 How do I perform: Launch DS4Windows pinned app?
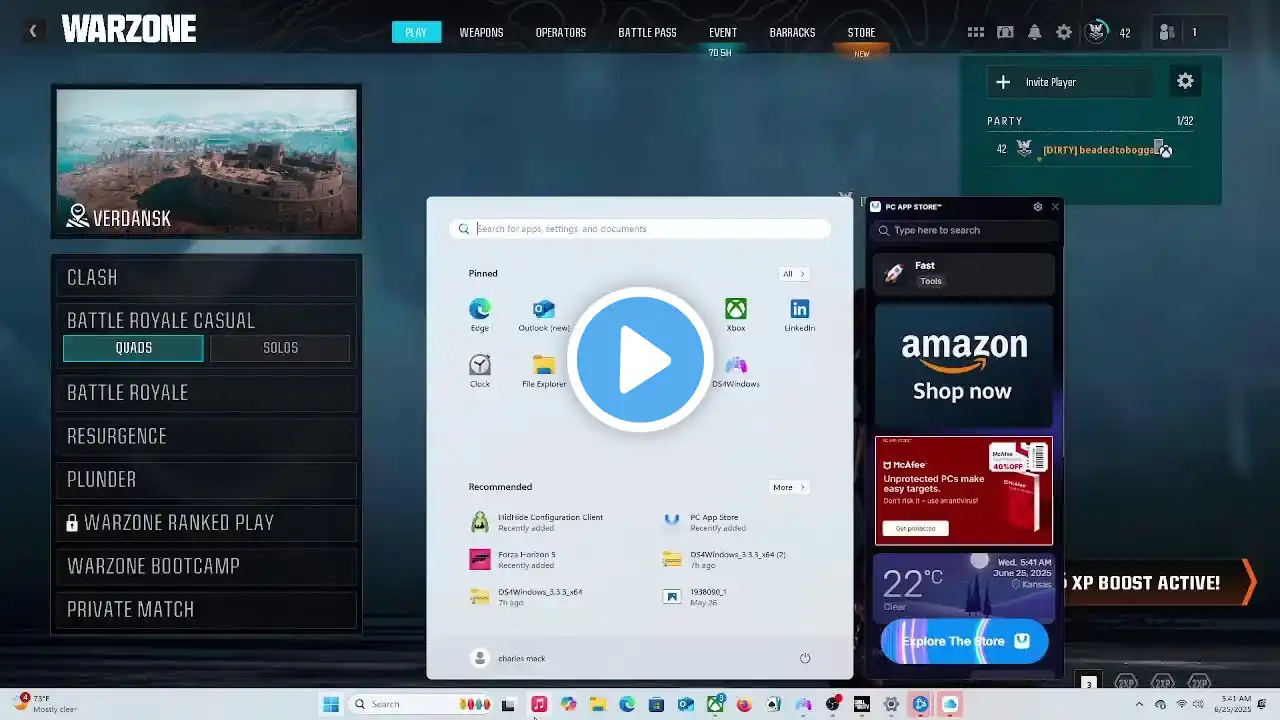[x=736, y=371]
